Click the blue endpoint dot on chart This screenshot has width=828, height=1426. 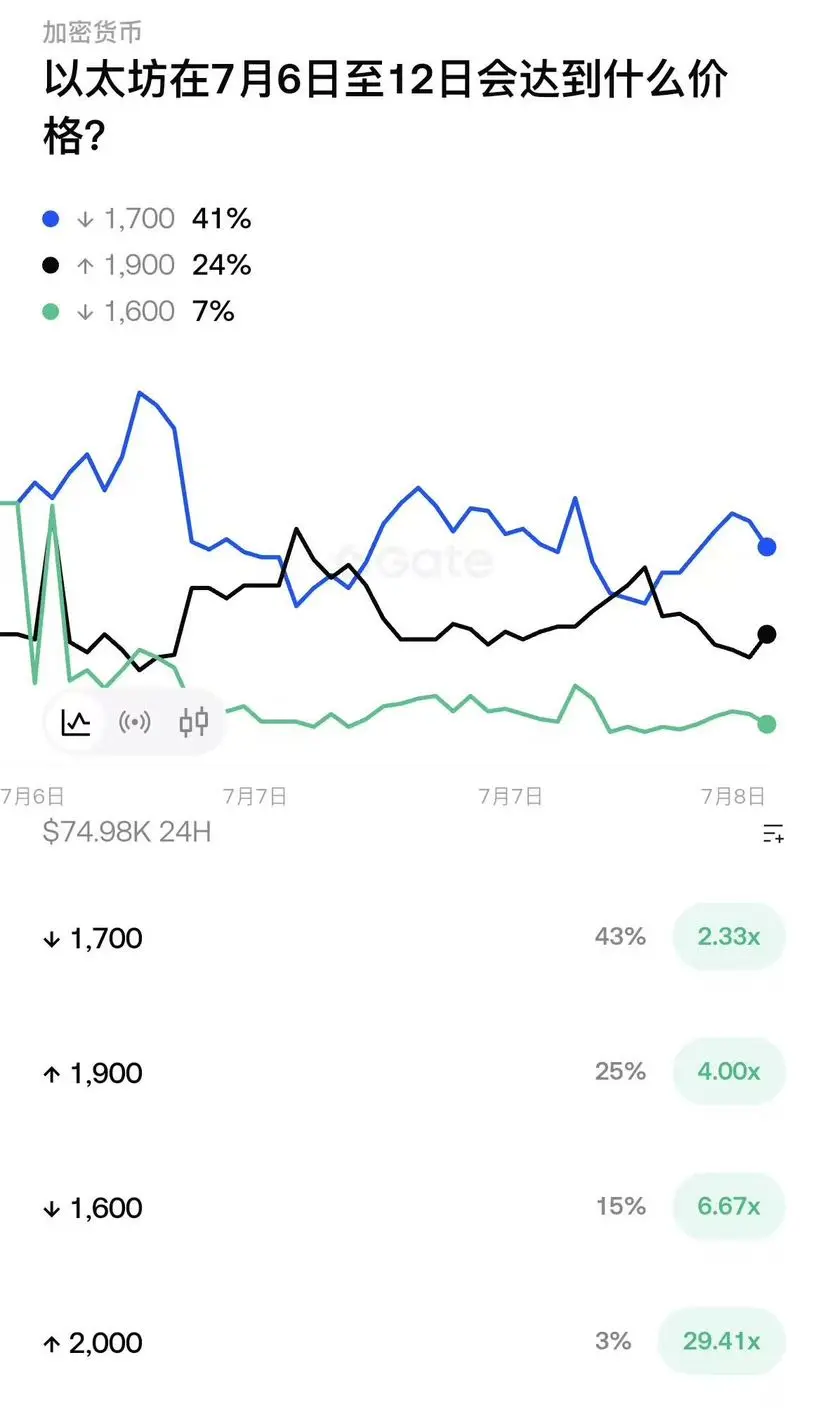tap(767, 547)
